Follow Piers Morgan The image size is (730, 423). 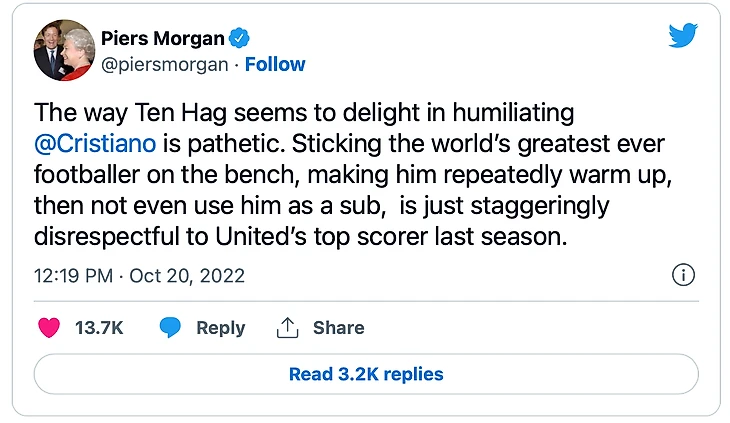click(x=275, y=65)
